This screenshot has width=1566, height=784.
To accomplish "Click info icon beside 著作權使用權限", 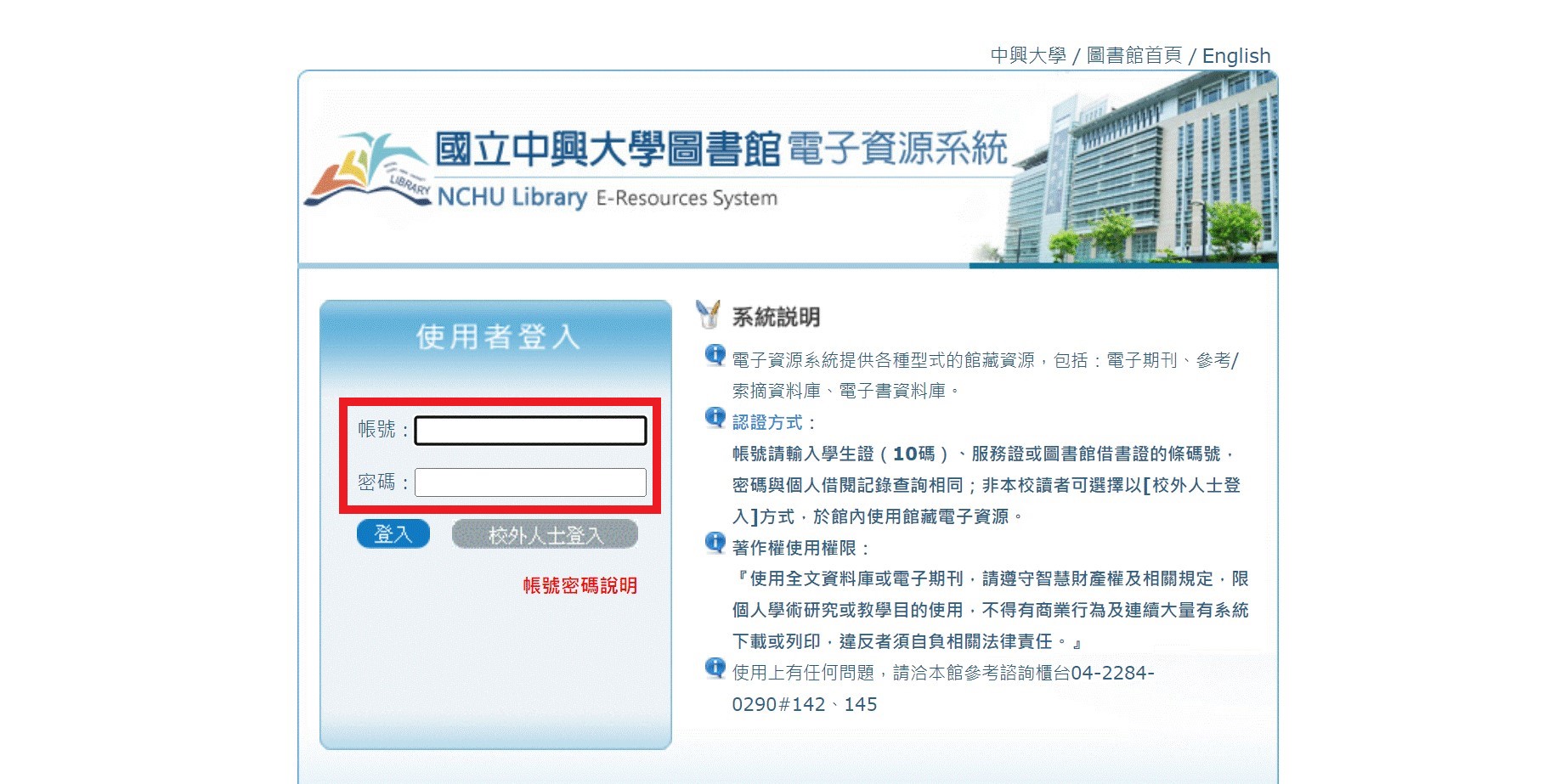I will point(715,543).
